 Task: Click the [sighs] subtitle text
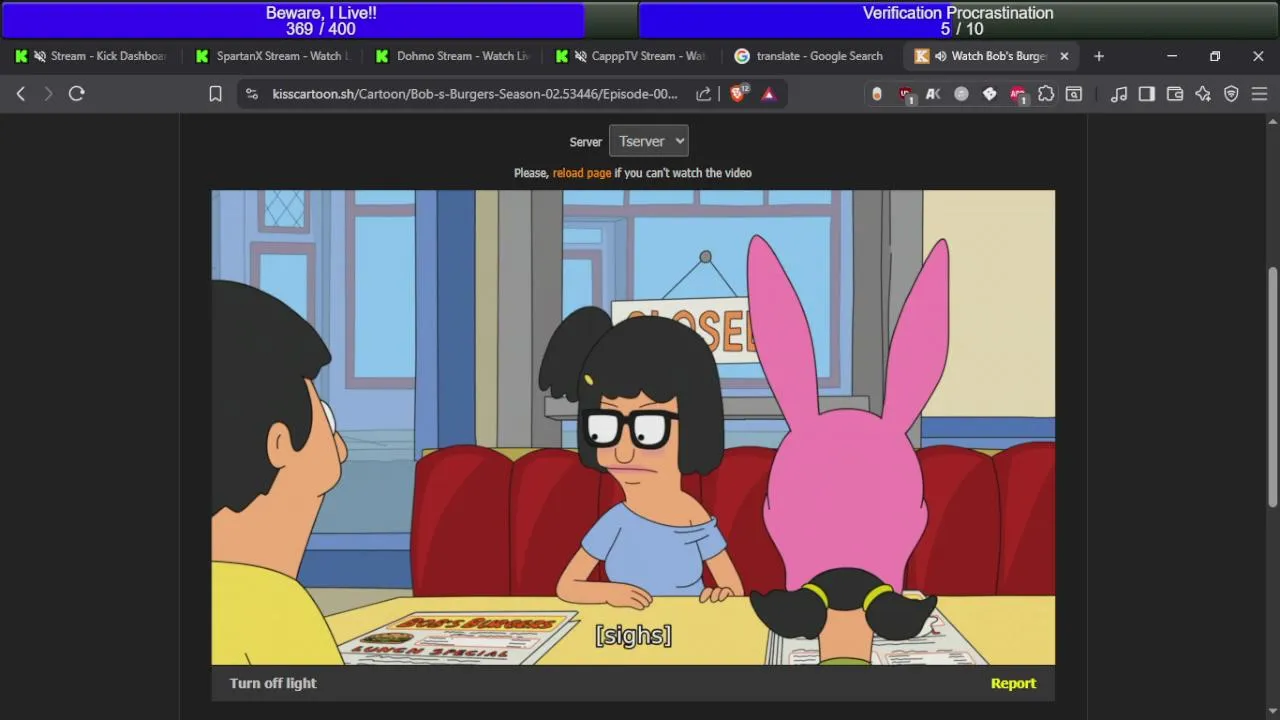[x=633, y=635]
